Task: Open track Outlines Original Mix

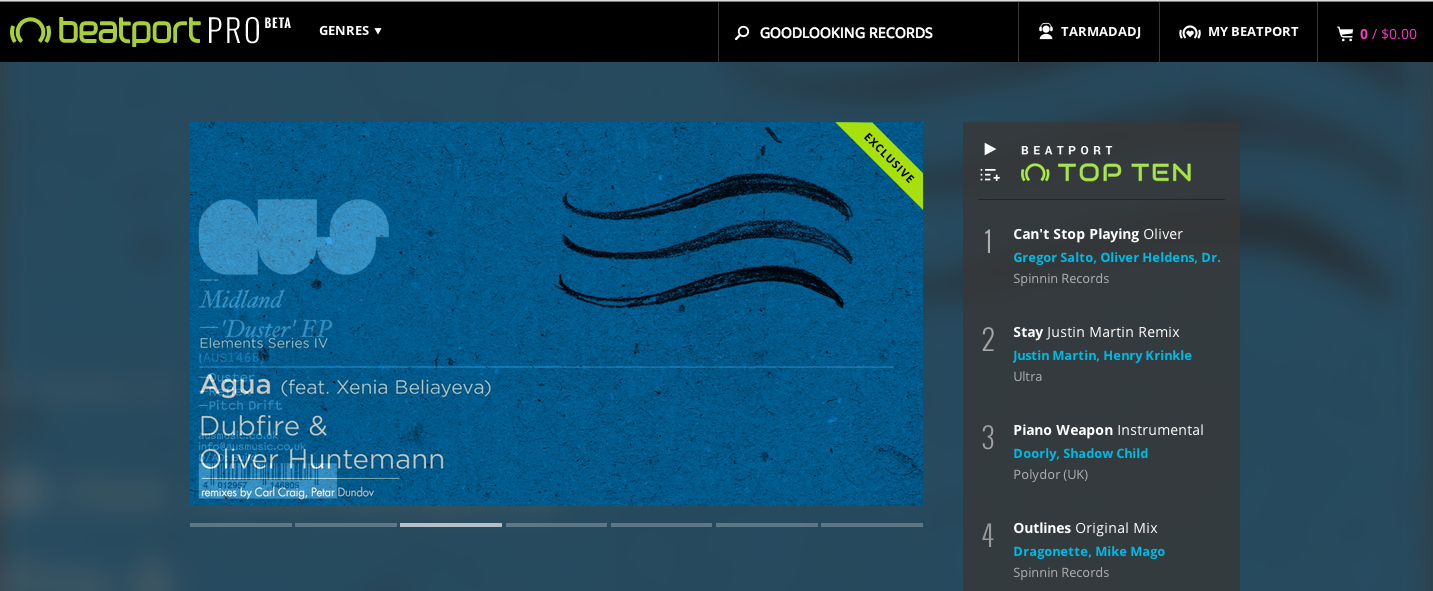Action: click(1085, 528)
